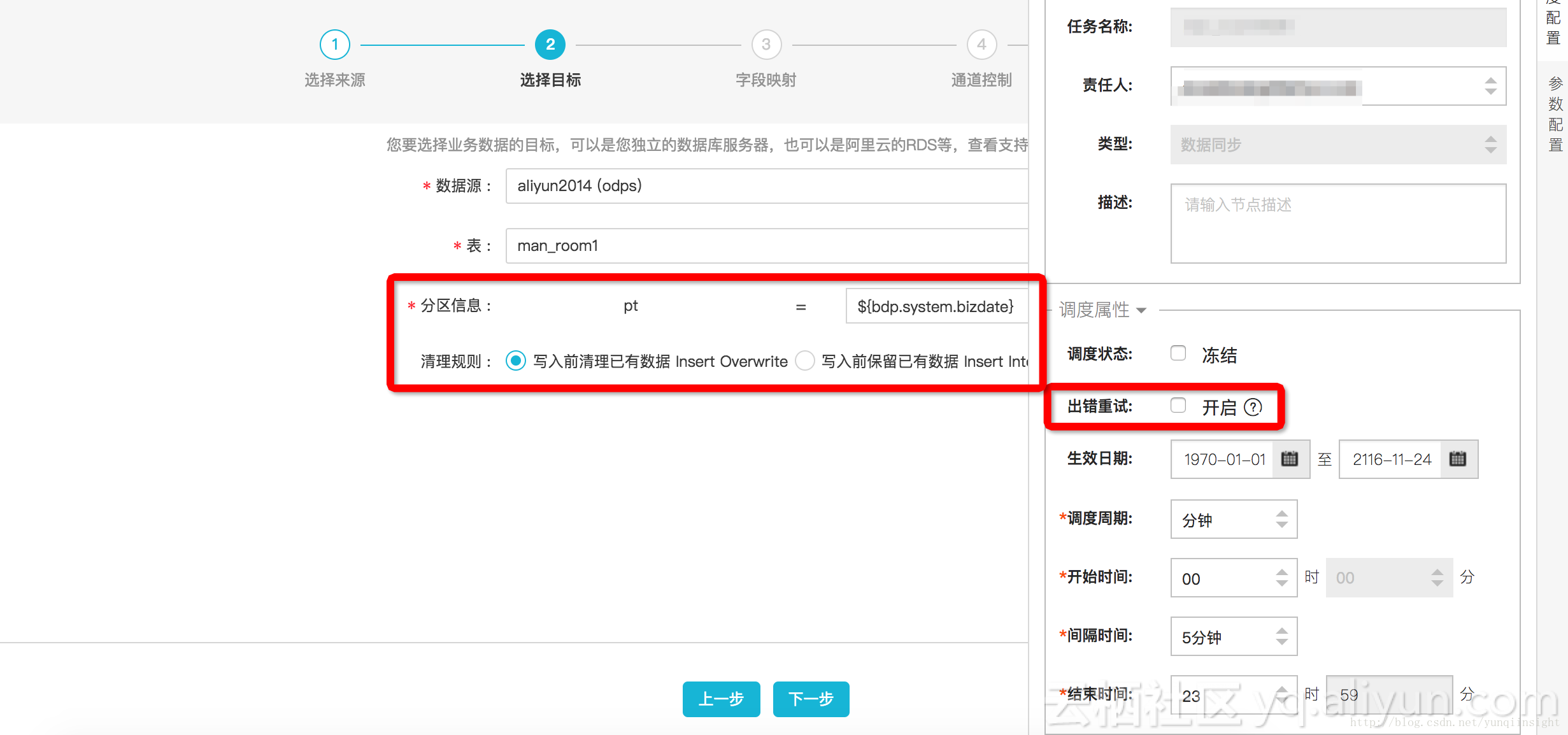
Task: Select the Insert Overwrite cleanup rule
Action: 516,361
